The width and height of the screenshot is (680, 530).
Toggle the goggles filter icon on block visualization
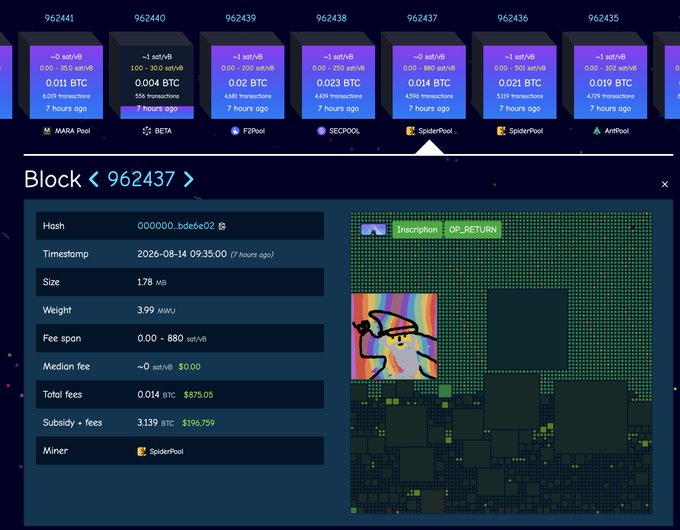373,229
